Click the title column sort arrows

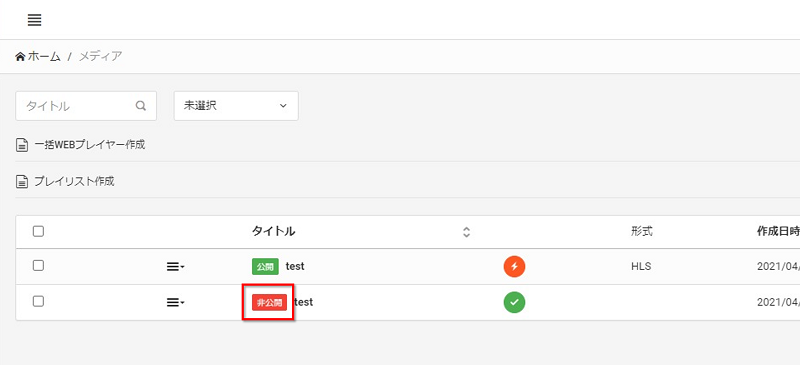466,232
